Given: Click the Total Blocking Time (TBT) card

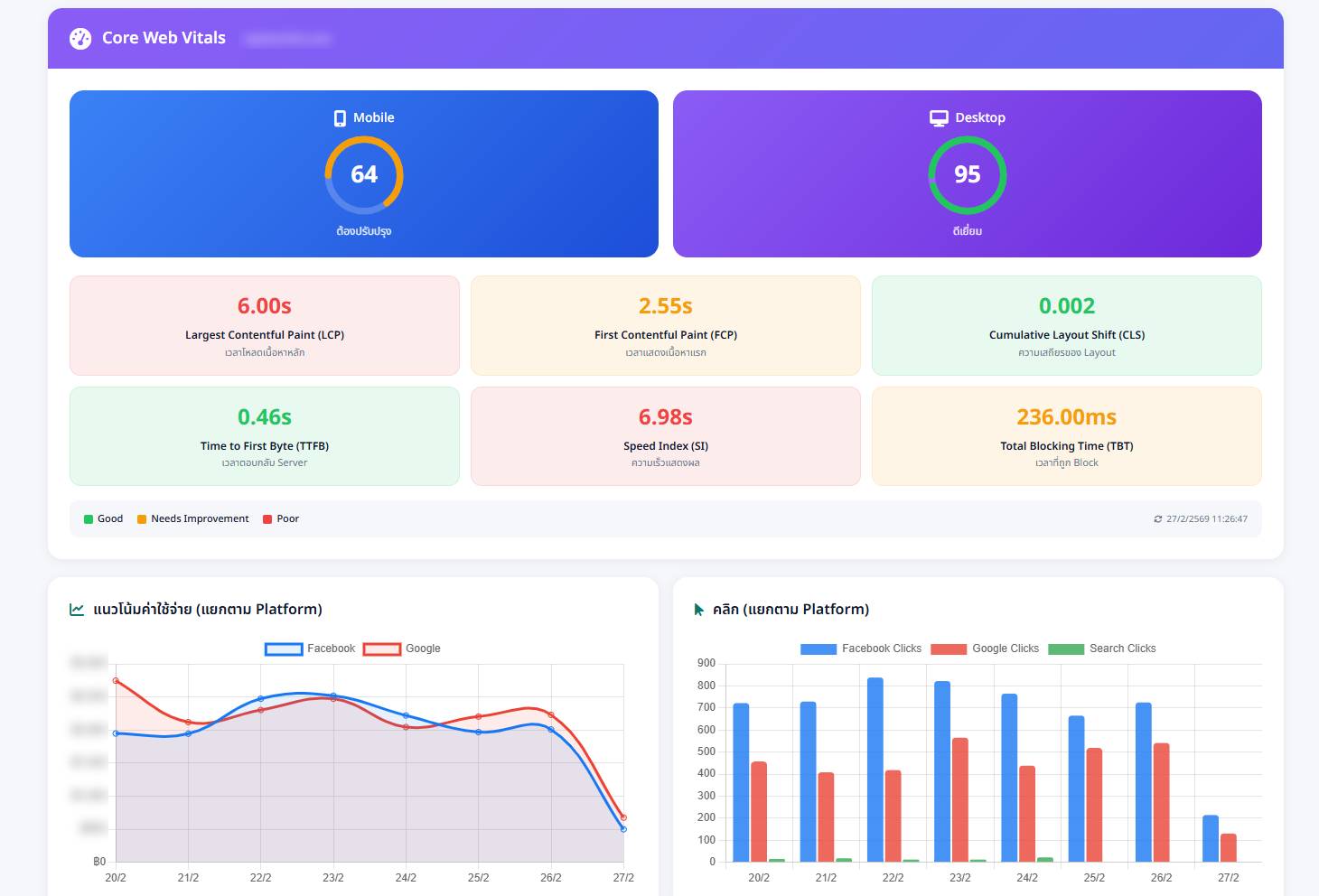Looking at the screenshot, I should click(1066, 436).
